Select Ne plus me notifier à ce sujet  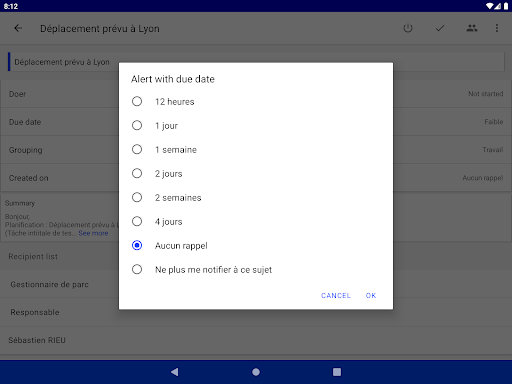(x=256, y=269)
